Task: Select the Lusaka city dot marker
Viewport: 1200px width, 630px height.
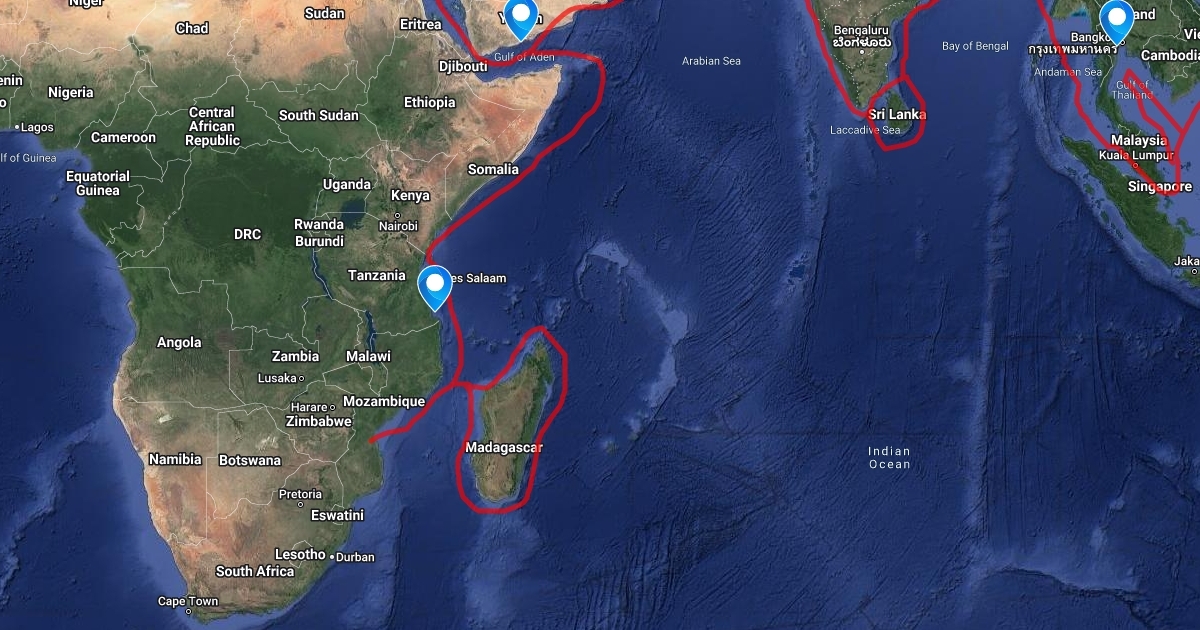Action: click(302, 378)
